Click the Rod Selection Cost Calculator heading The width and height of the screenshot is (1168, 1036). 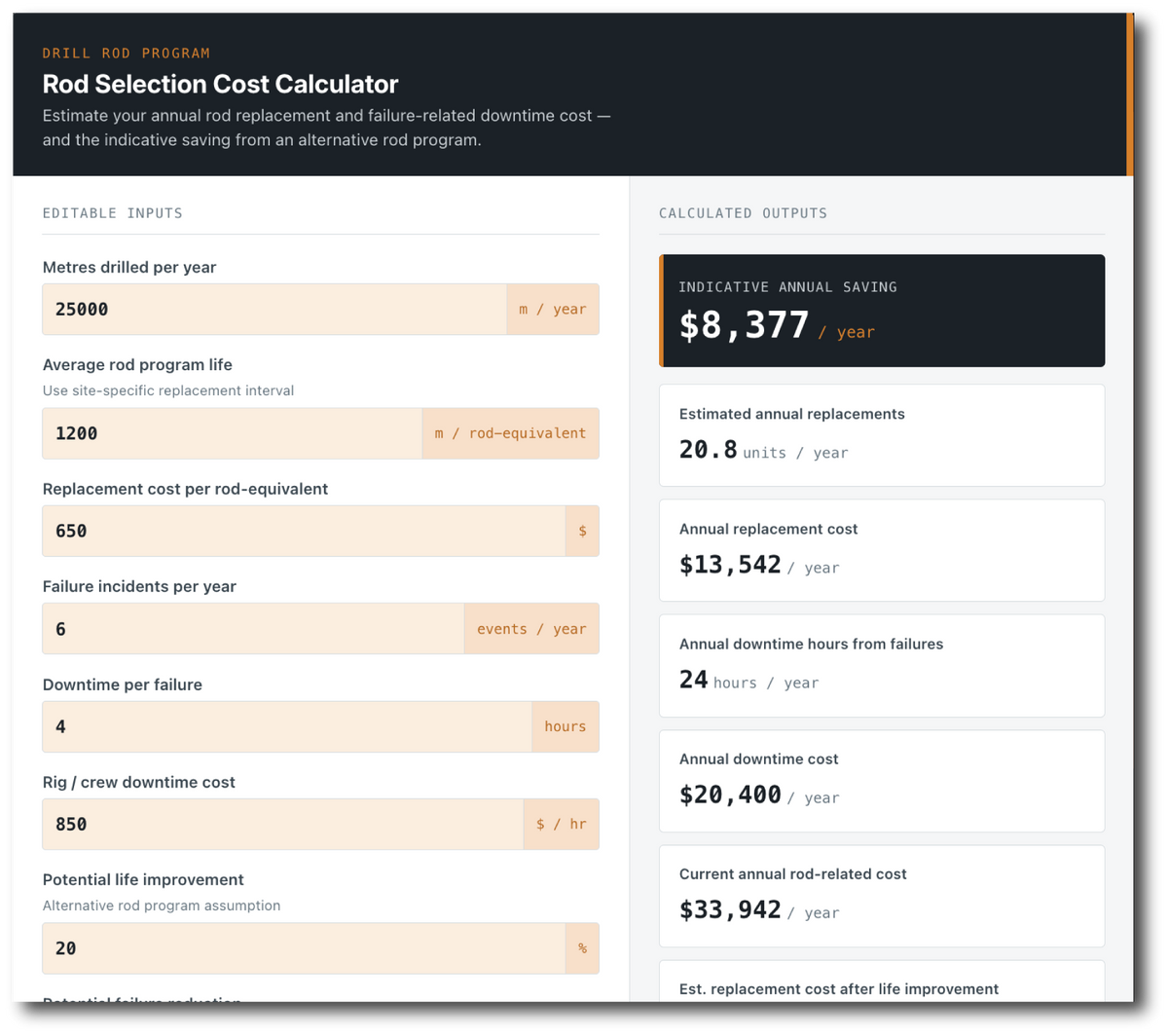[221, 84]
